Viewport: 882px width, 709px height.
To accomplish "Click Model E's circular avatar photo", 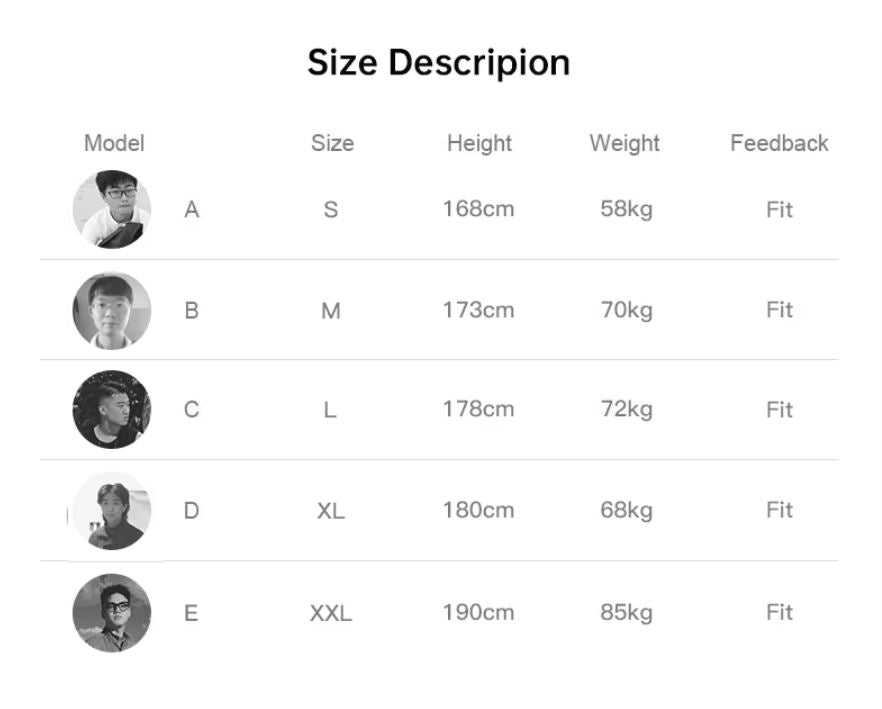I will click(112, 612).
